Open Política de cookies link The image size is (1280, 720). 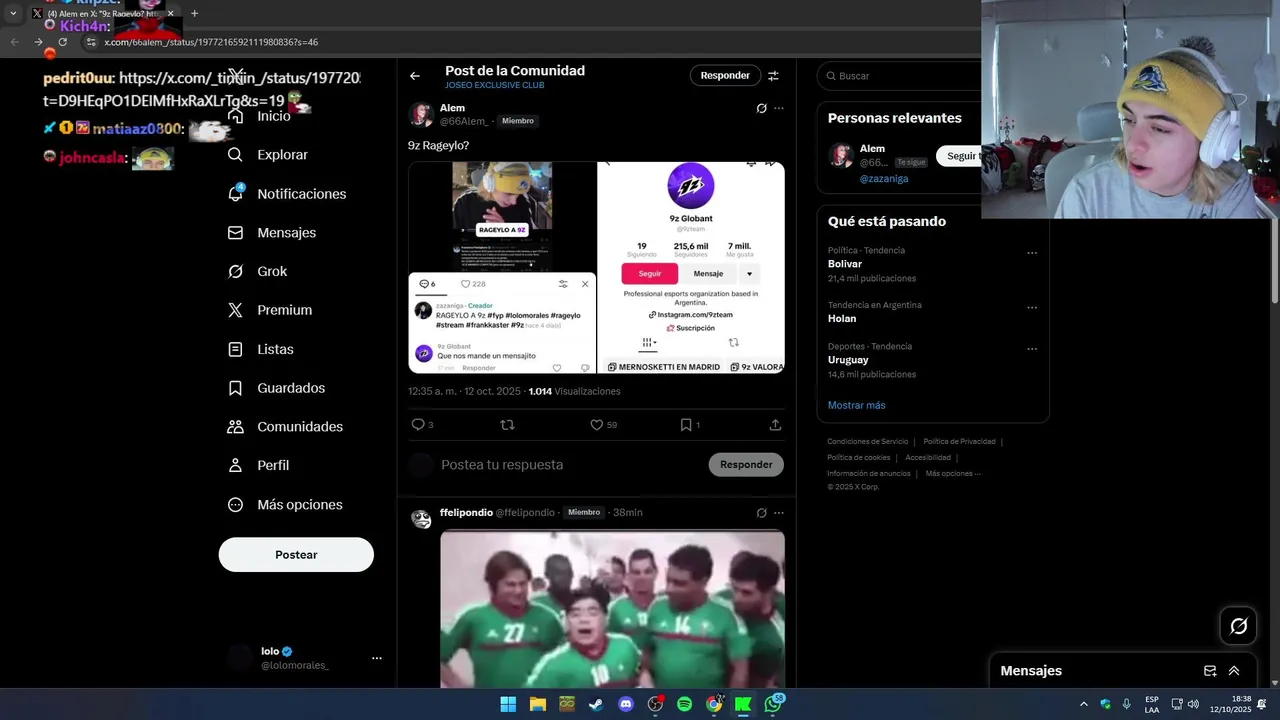pos(859,457)
